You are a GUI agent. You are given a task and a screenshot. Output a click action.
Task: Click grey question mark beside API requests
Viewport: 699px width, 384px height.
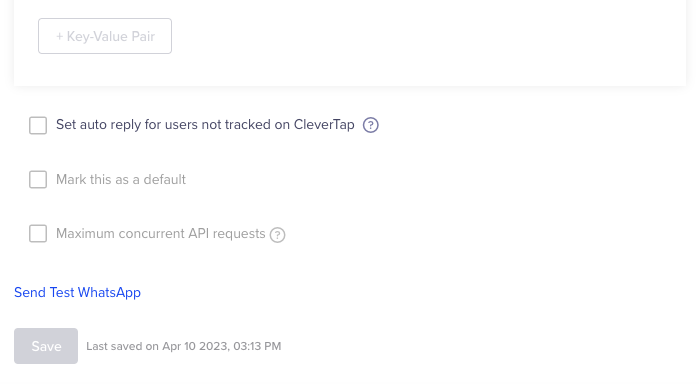point(277,235)
